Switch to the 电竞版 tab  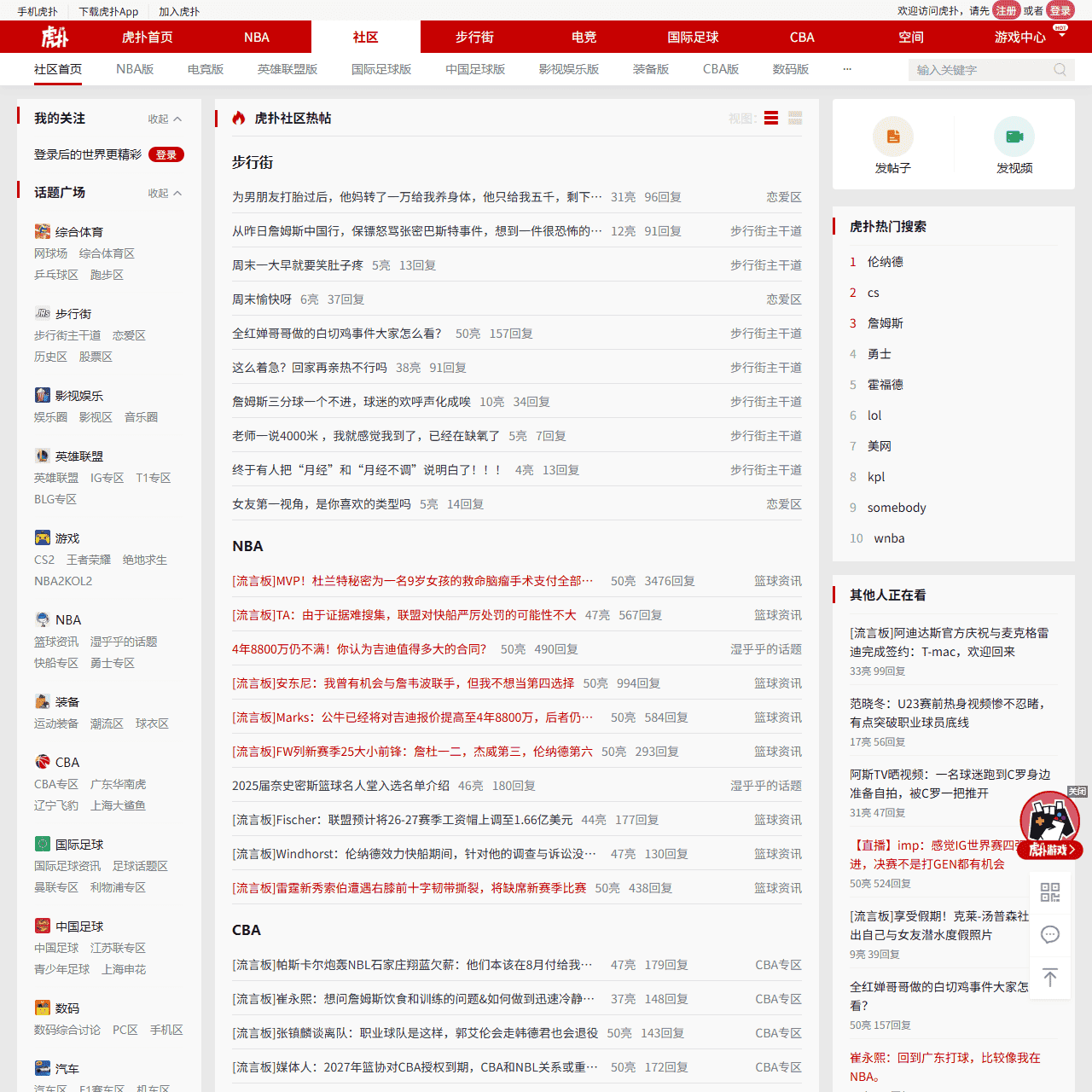click(x=205, y=68)
